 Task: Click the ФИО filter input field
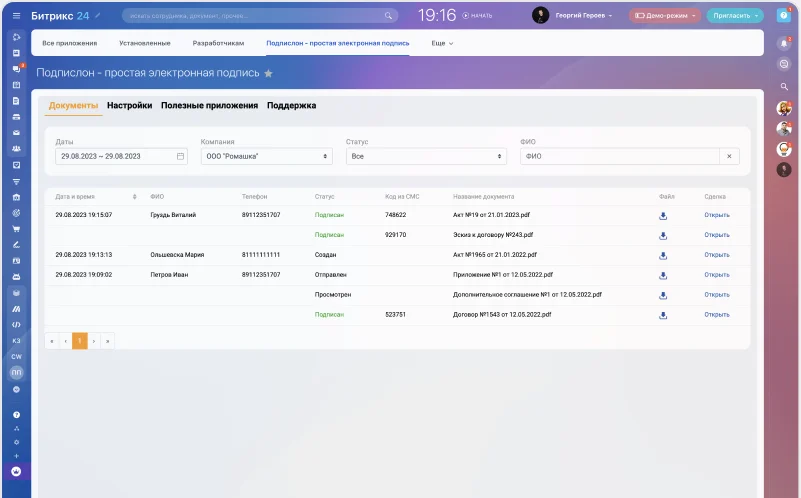click(x=620, y=156)
